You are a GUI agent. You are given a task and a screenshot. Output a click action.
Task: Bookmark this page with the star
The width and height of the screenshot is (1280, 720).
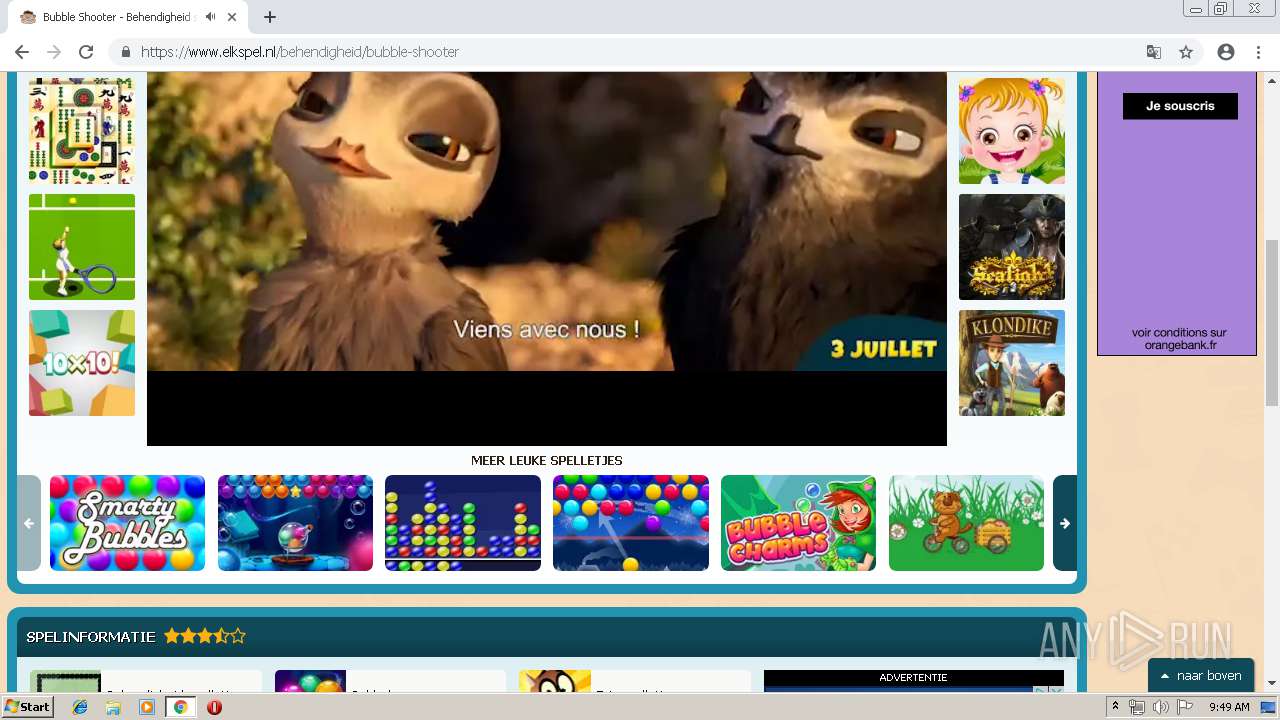coord(1186,52)
